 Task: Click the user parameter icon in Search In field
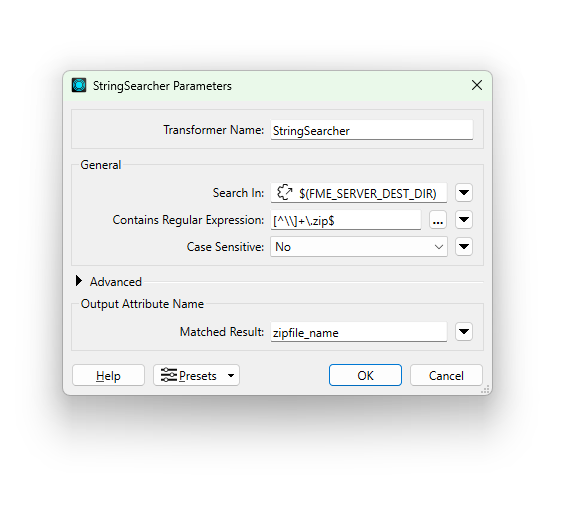[x=284, y=193]
